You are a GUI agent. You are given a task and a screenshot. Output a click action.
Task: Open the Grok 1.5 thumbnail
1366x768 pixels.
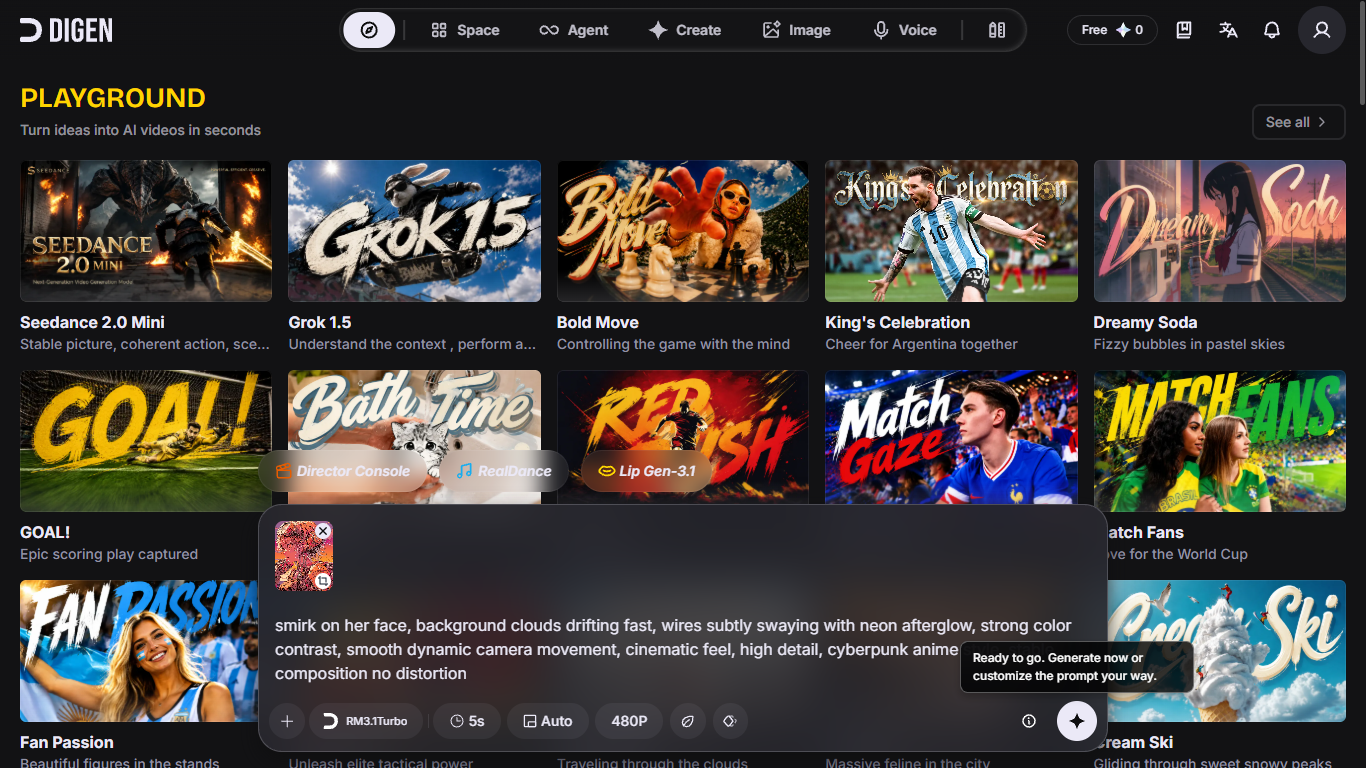coord(414,231)
